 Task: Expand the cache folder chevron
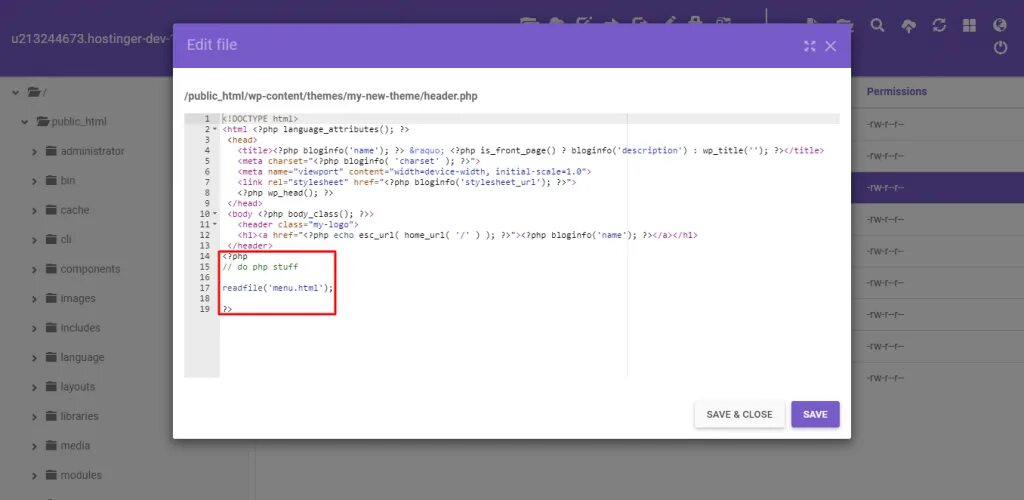(34, 210)
